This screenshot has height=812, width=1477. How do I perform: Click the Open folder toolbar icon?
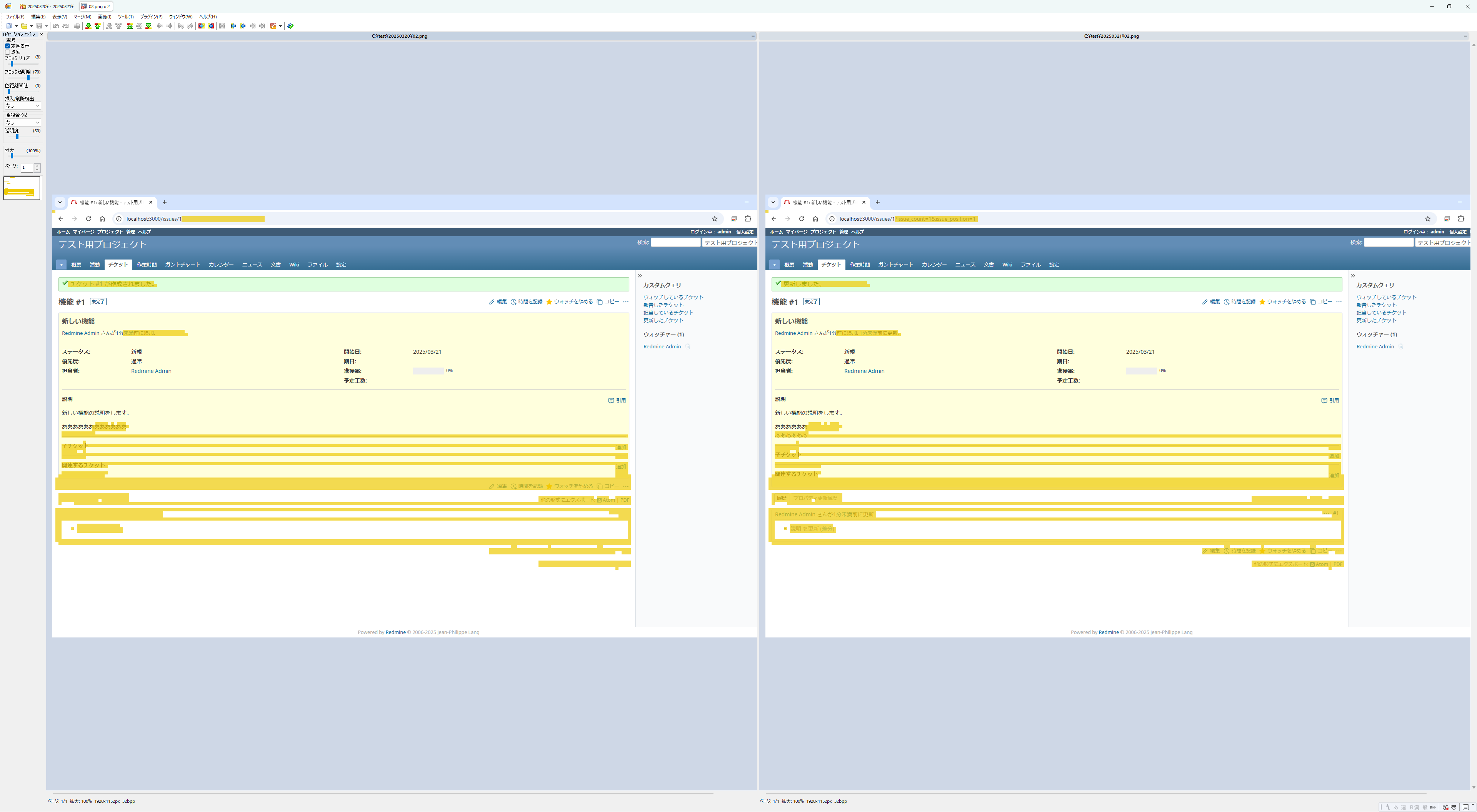[x=24, y=26]
